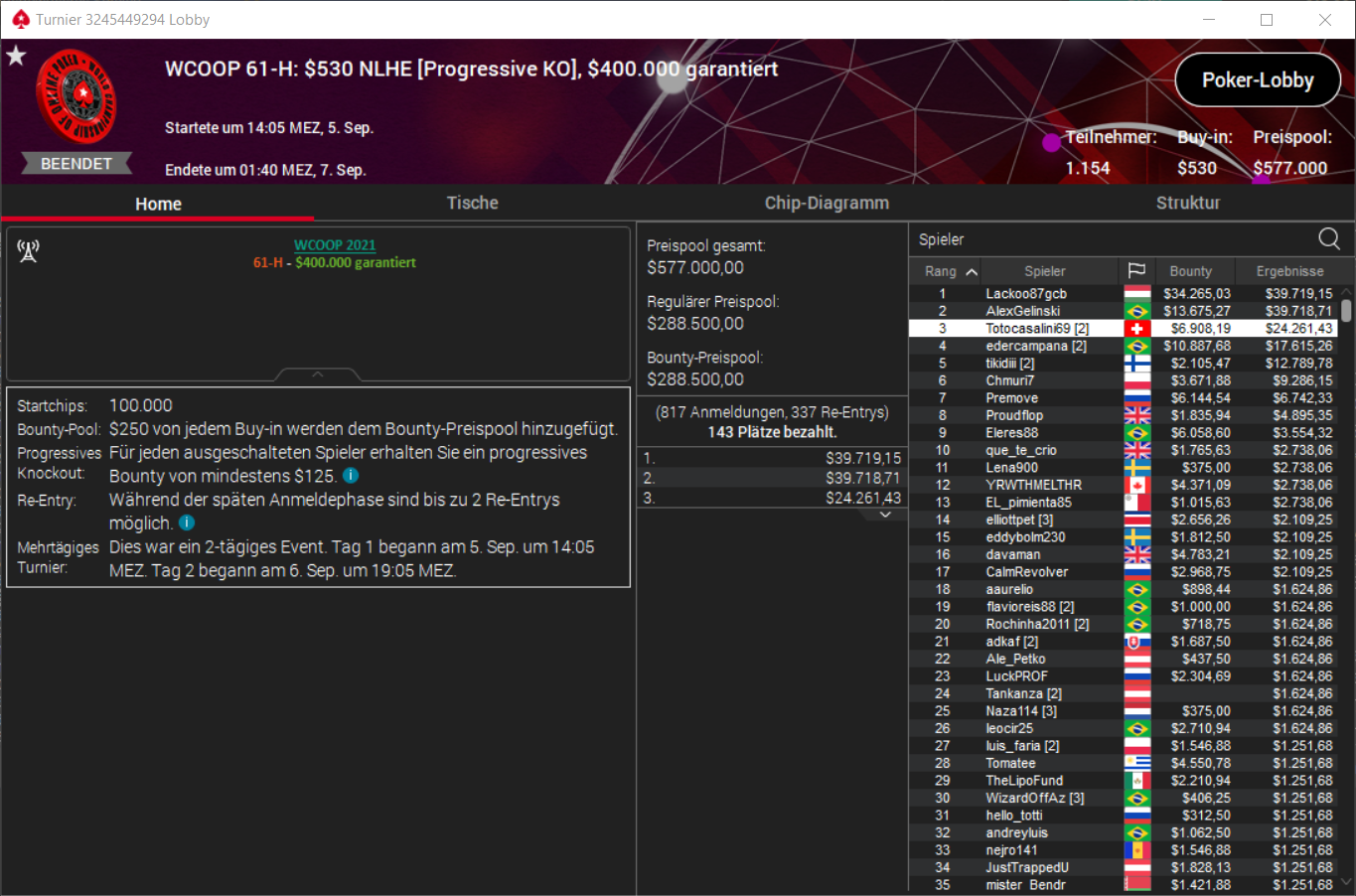Click the flag beside Proudflop
1356x896 pixels.
pyautogui.click(x=1136, y=415)
